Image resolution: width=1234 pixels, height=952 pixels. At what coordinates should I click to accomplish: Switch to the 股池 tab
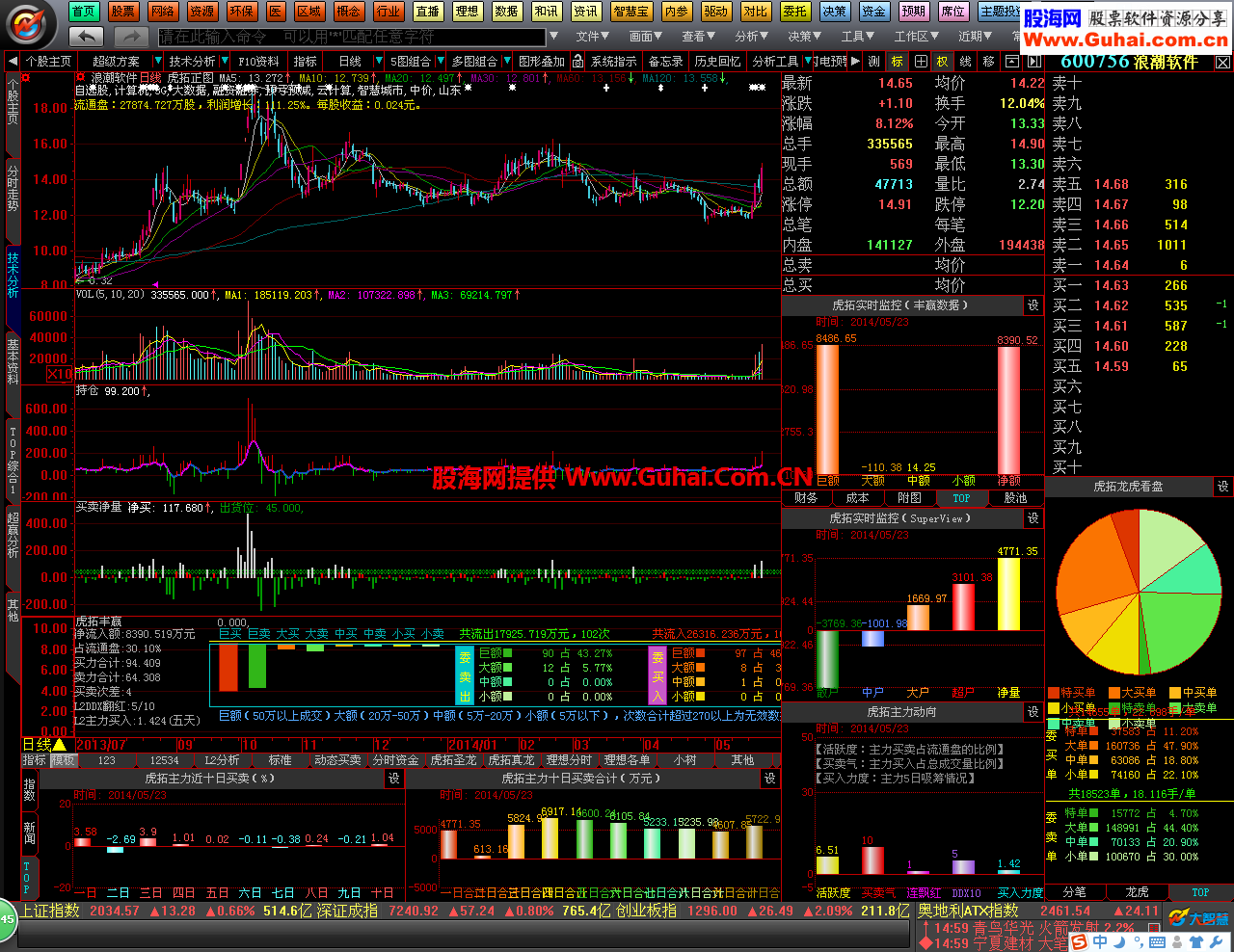click(1015, 498)
